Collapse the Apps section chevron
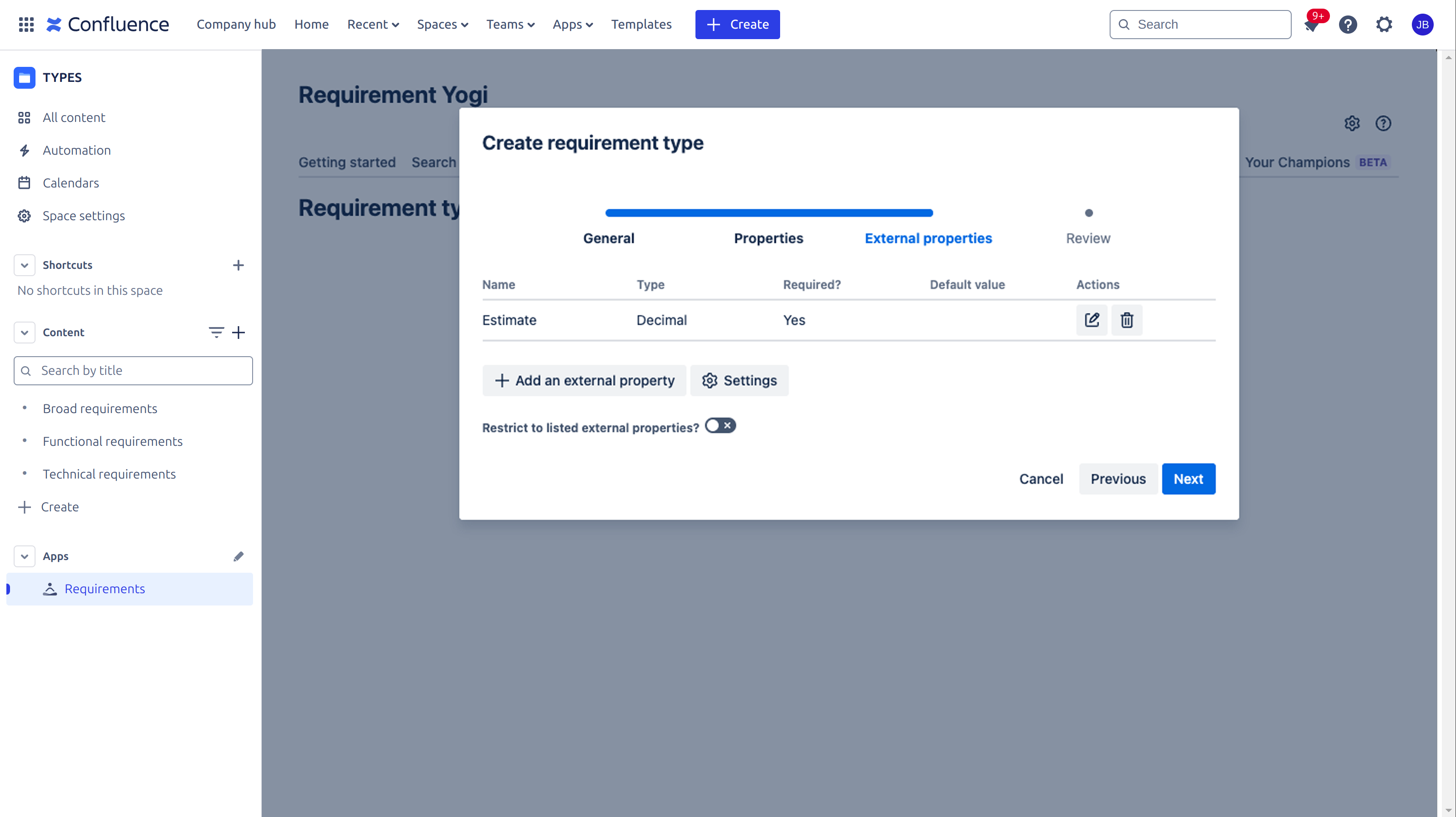This screenshot has height=817, width=1456. (24, 556)
